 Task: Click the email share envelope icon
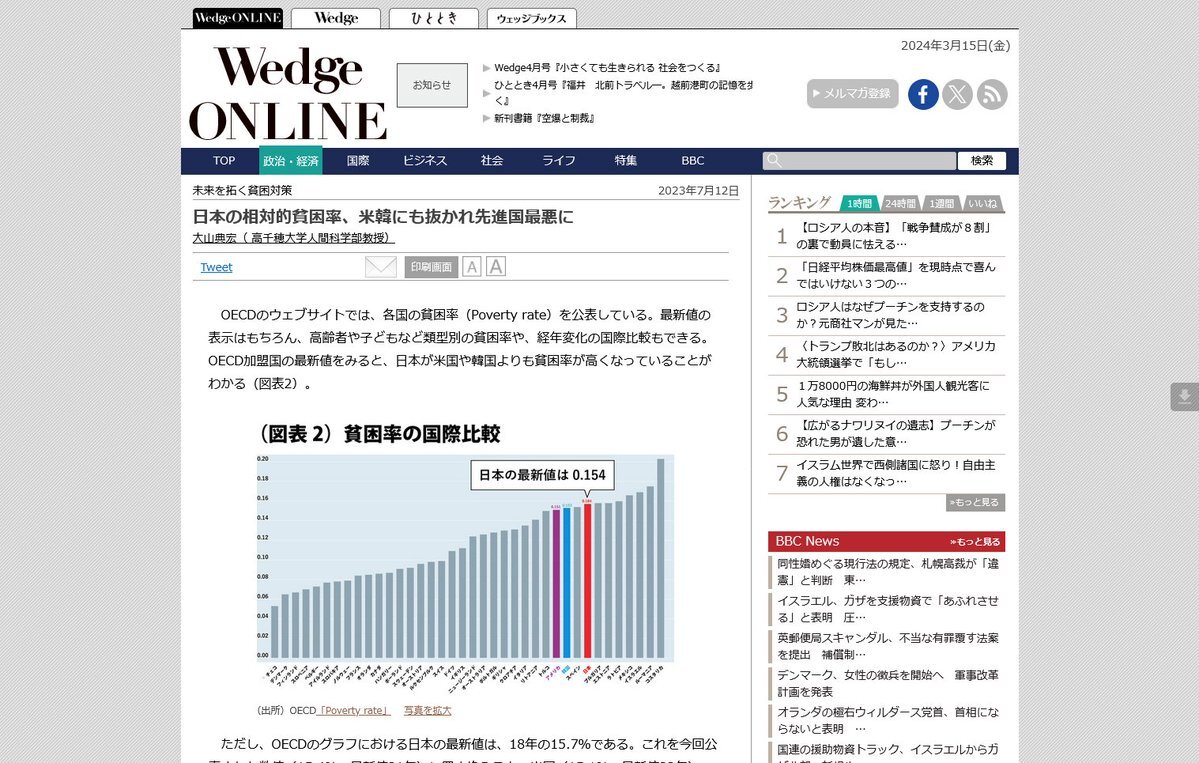[x=381, y=267]
